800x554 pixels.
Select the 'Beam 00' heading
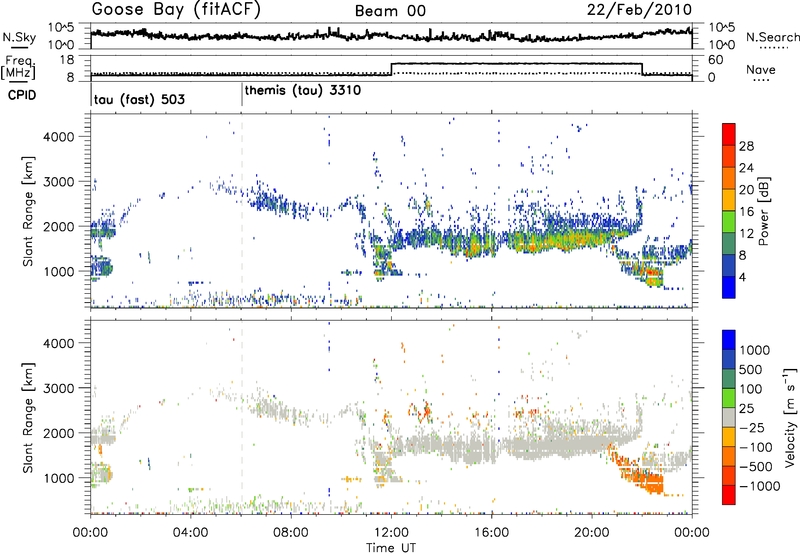[390, 11]
